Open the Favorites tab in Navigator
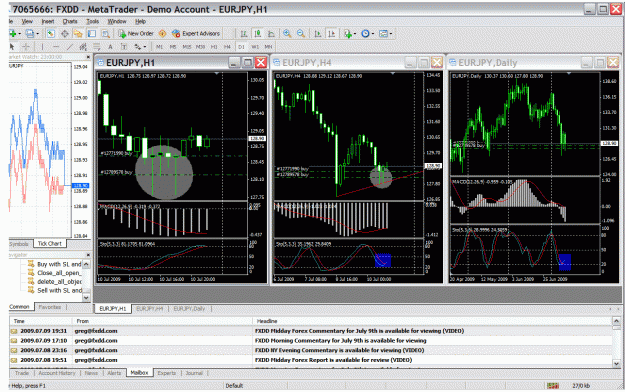The height and width of the screenshot is (392, 625). click(x=50, y=307)
